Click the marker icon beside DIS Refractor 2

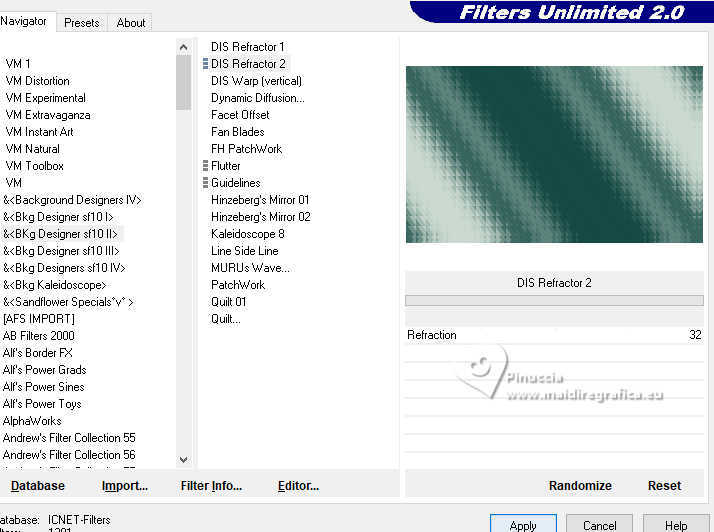click(x=205, y=64)
